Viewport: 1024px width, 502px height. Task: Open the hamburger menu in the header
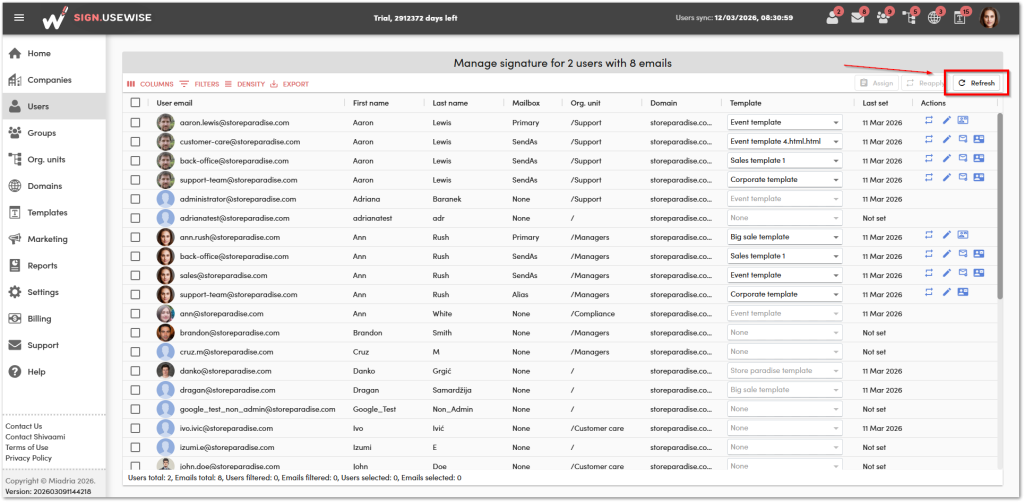(x=19, y=18)
